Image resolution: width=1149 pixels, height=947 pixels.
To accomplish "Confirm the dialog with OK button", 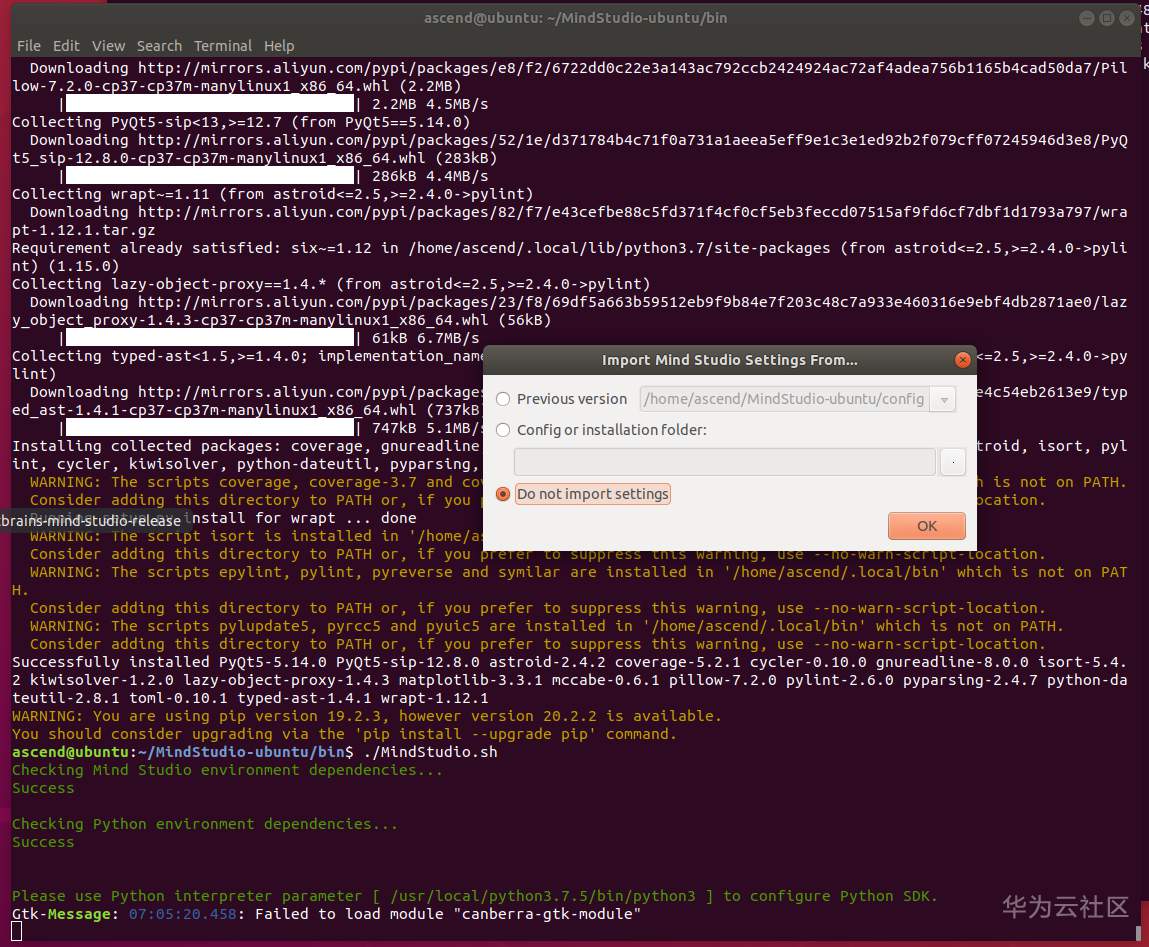I will 926,526.
